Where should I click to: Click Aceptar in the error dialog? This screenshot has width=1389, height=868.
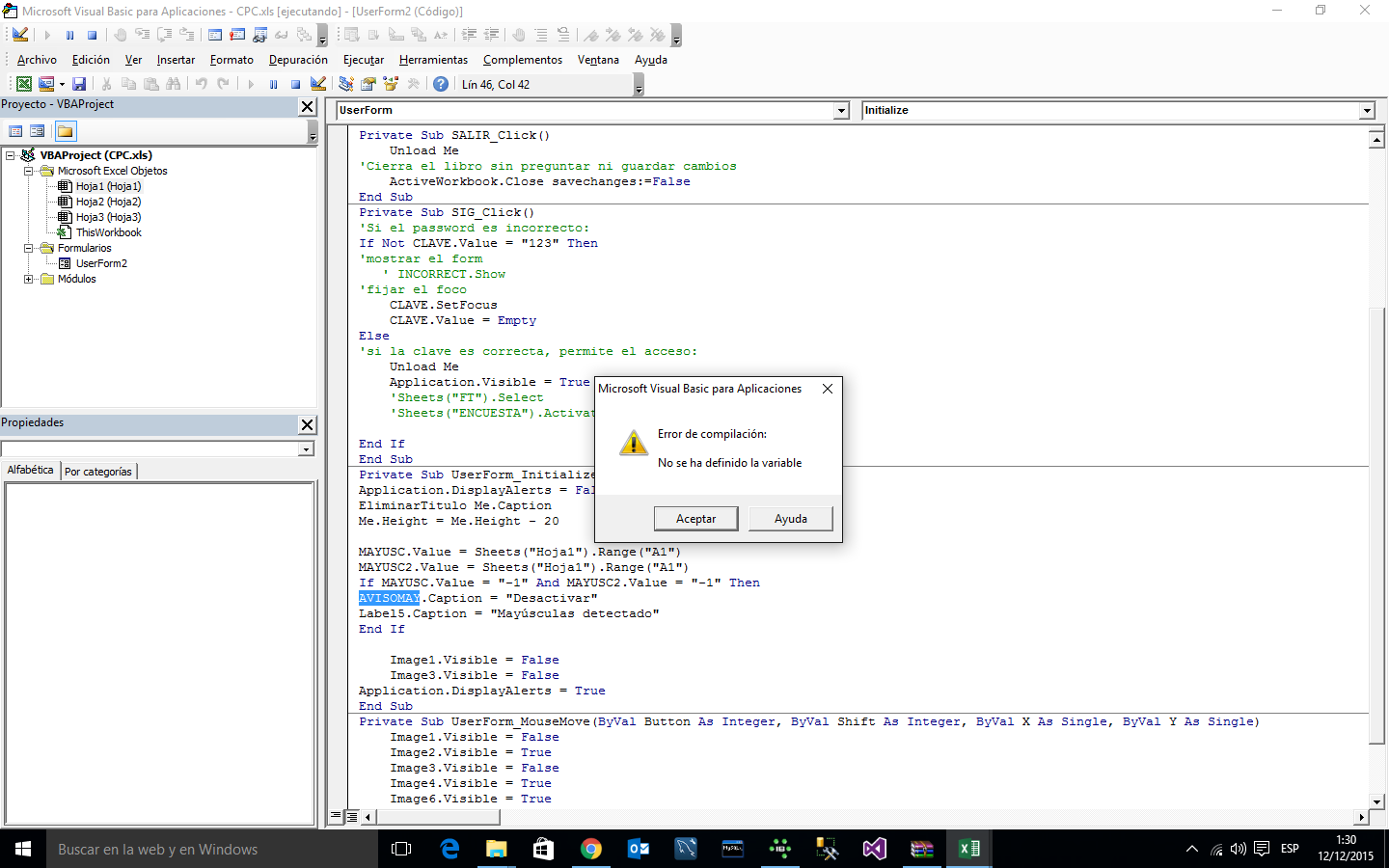(x=695, y=519)
